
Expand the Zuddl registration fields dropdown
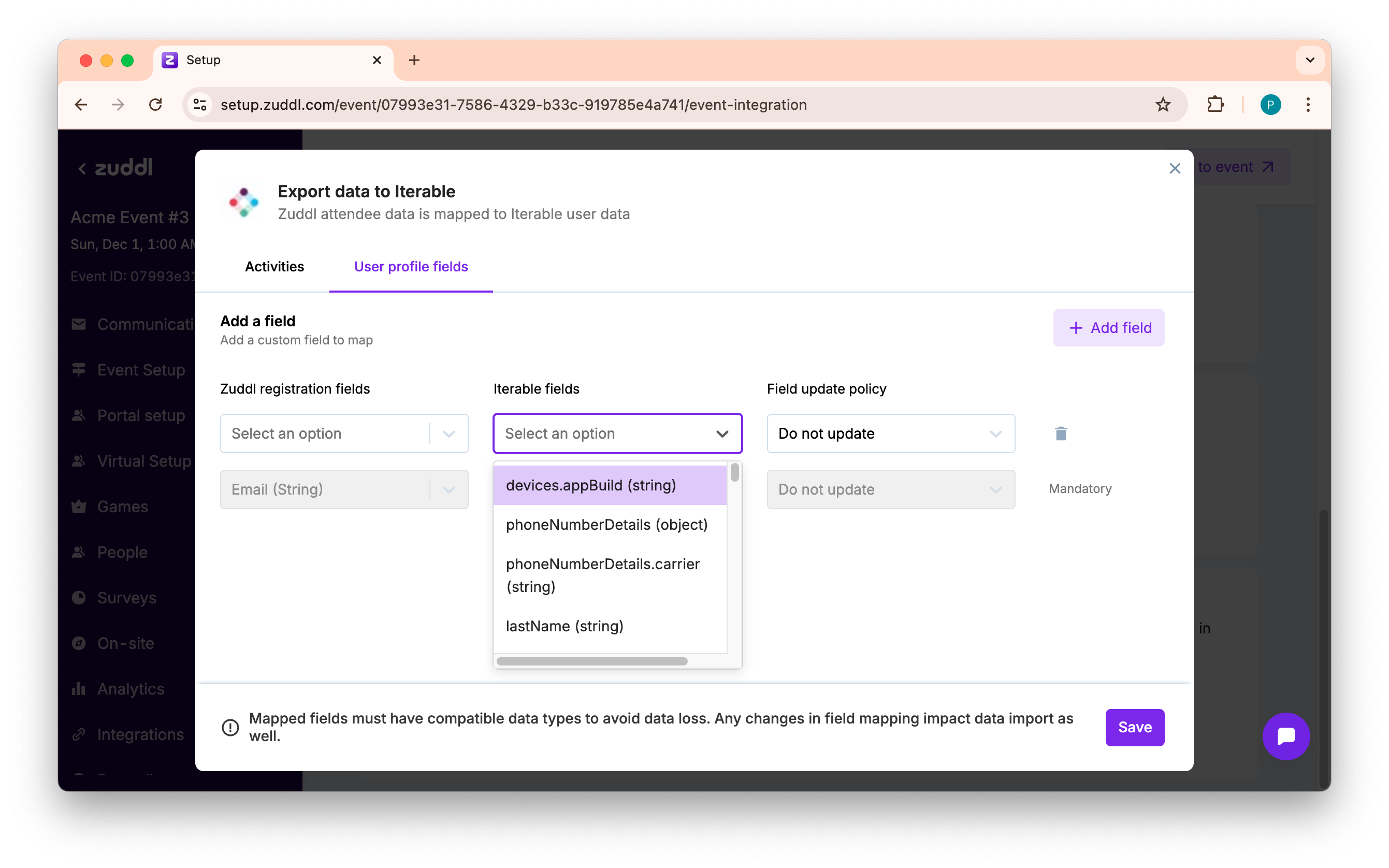tap(344, 433)
